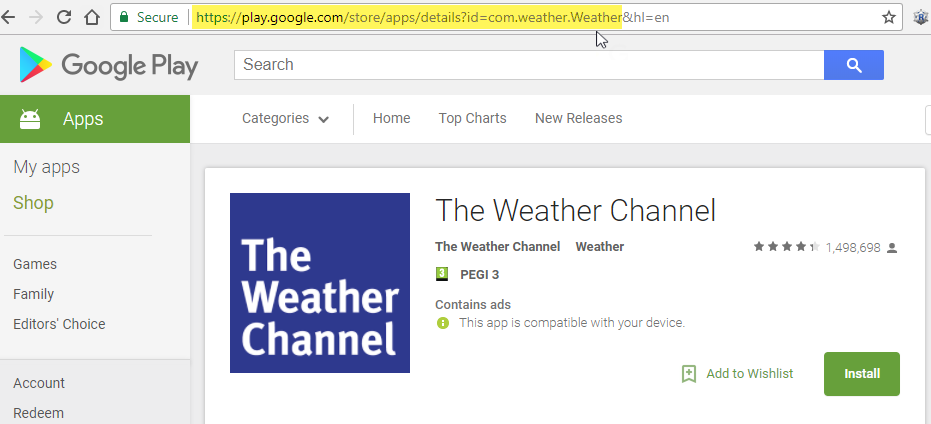This screenshot has height=424, width=931.
Task: Click the browser back arrow
Action: point(9,17)
